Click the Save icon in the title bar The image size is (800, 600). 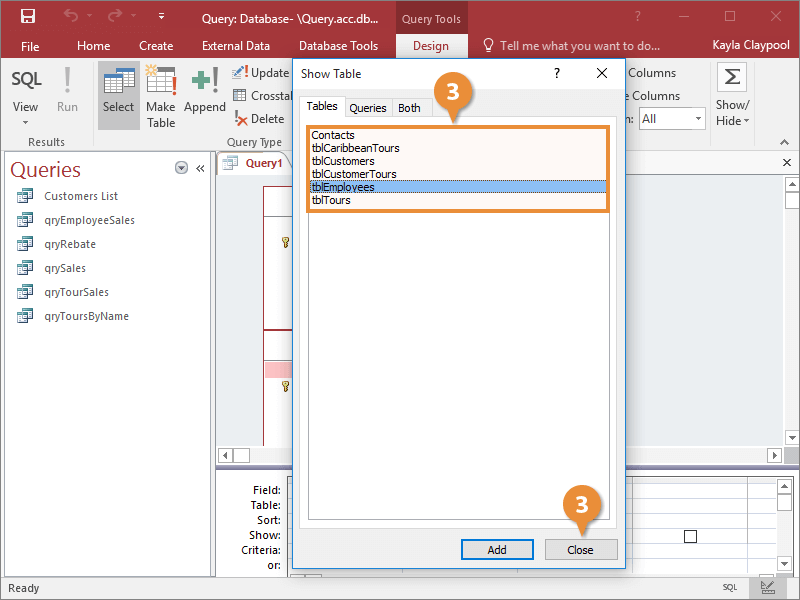pyautogui.click(x=28, y=16)
